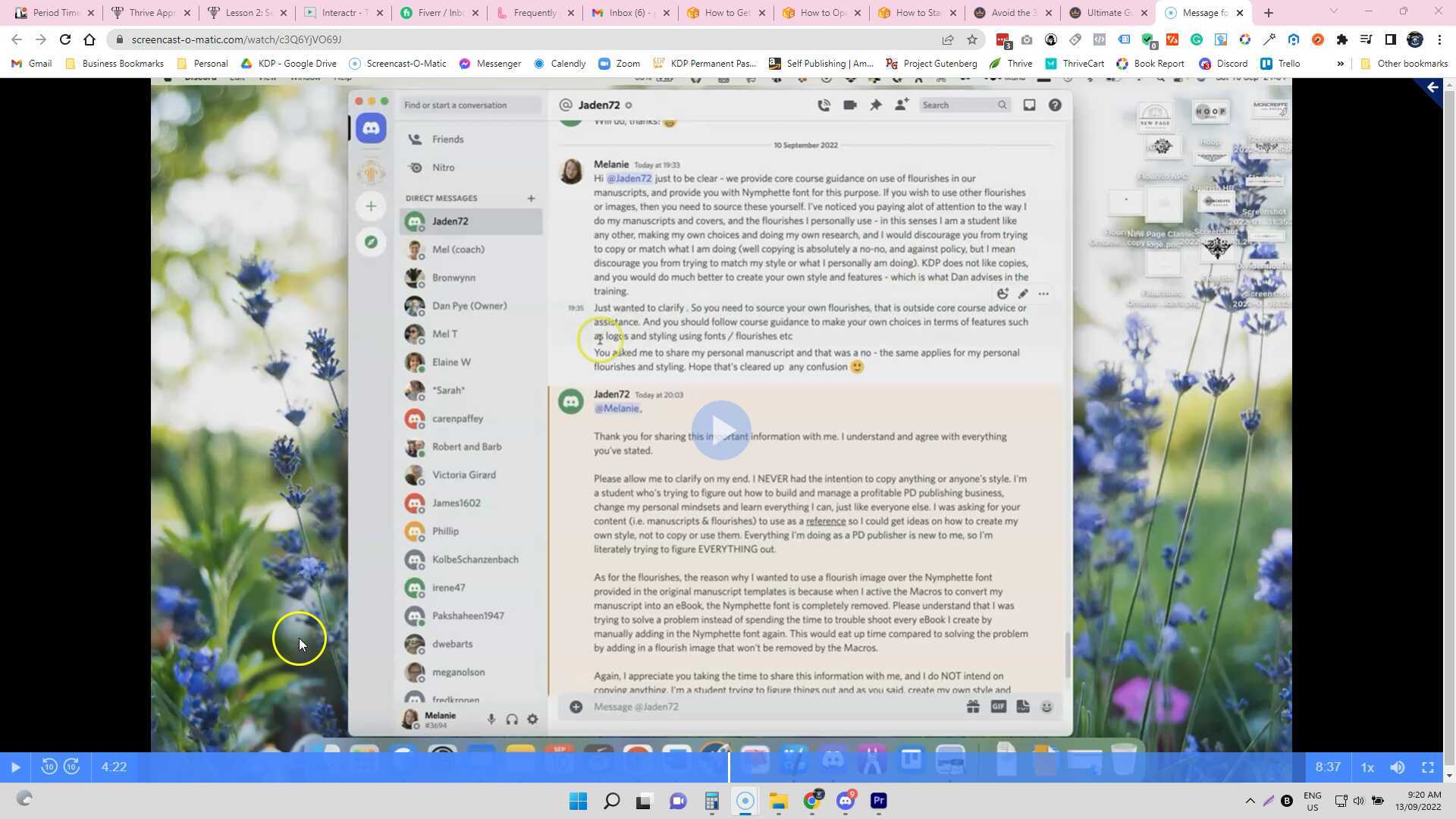Open the Trello bookmark
The height and width of the screenshot is (819, 1456).
coord(1280,64)
